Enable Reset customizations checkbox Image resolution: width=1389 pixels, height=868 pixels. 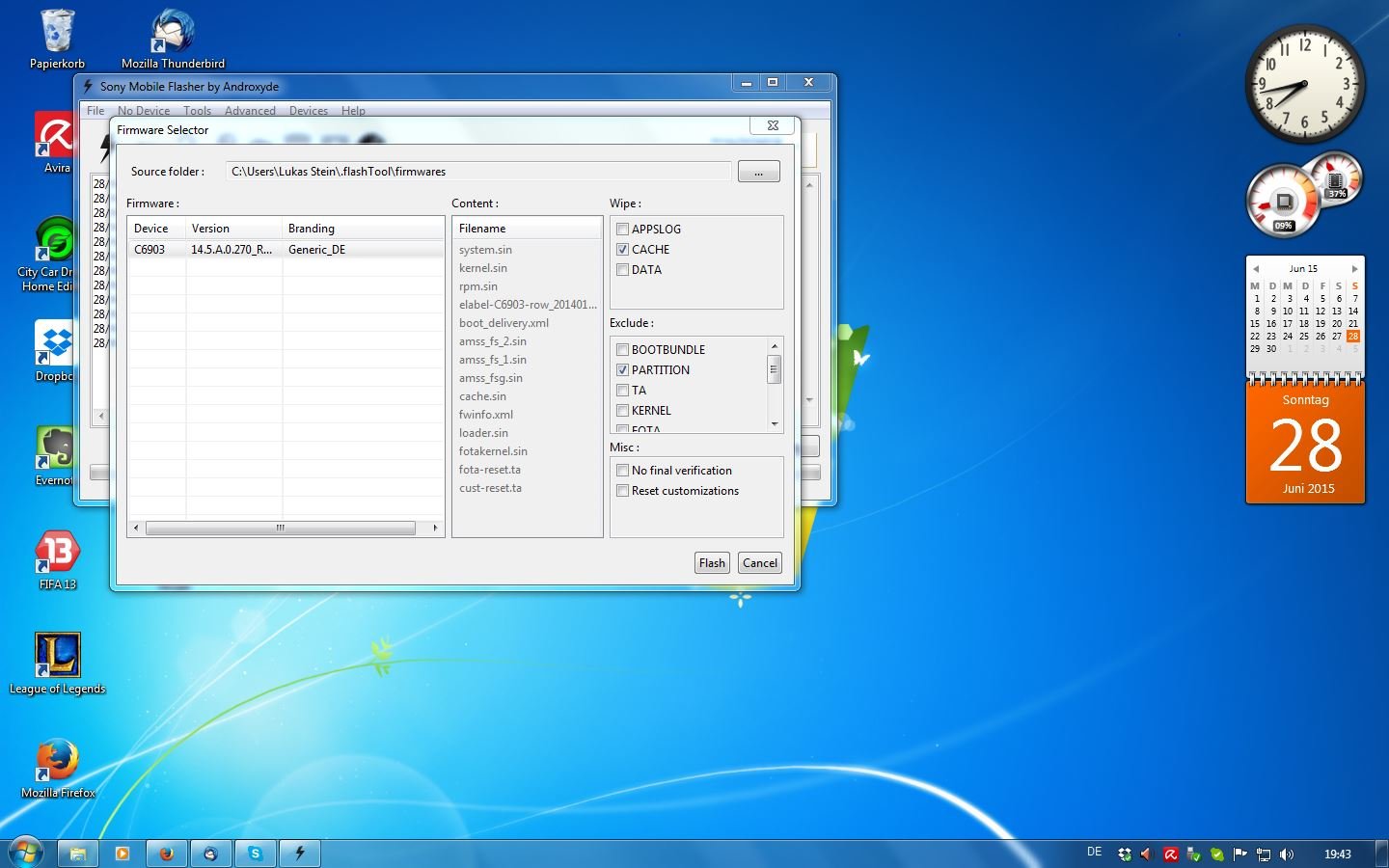tap(623, 491)
